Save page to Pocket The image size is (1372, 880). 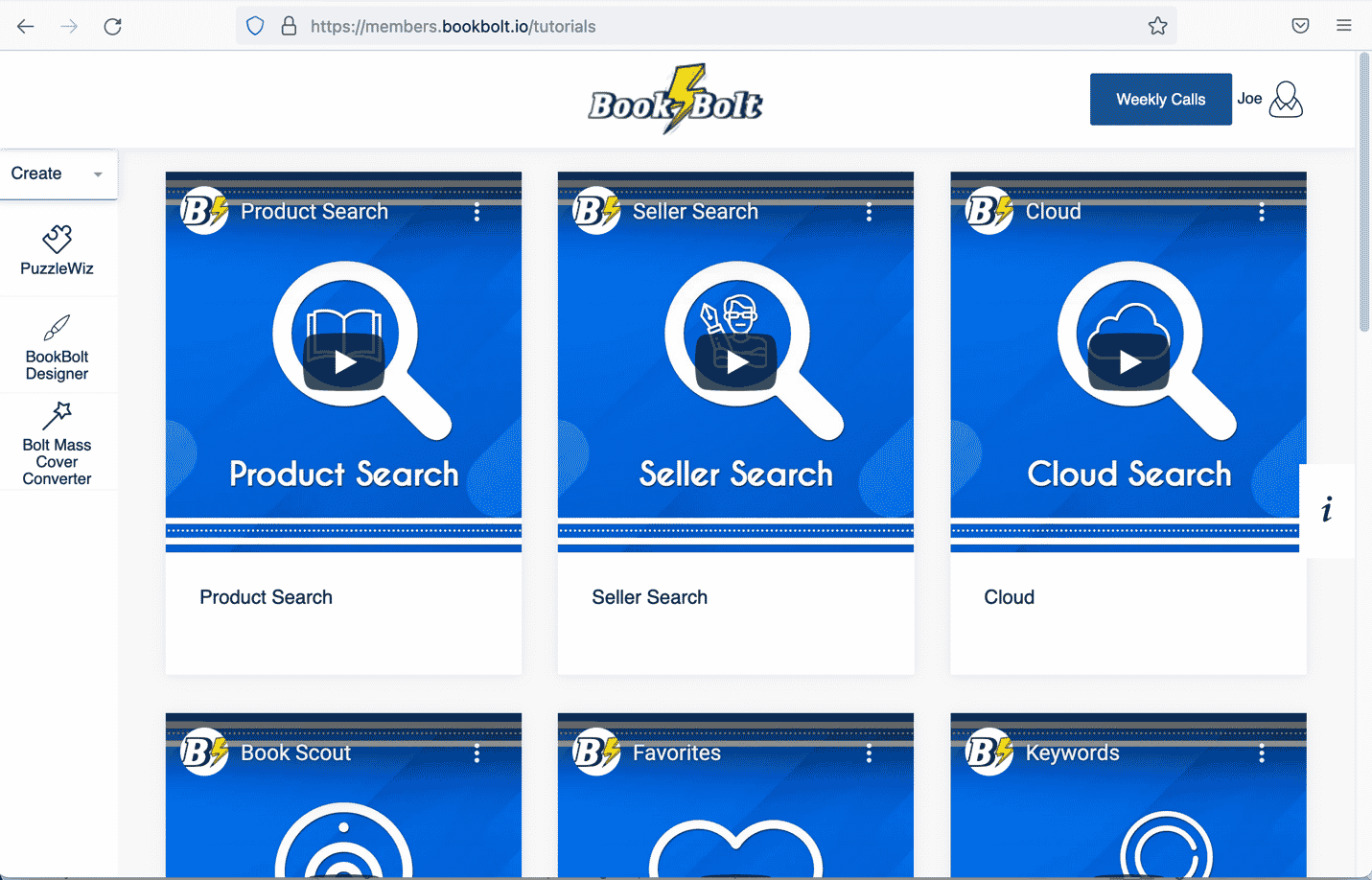(x=1300, y=26)
